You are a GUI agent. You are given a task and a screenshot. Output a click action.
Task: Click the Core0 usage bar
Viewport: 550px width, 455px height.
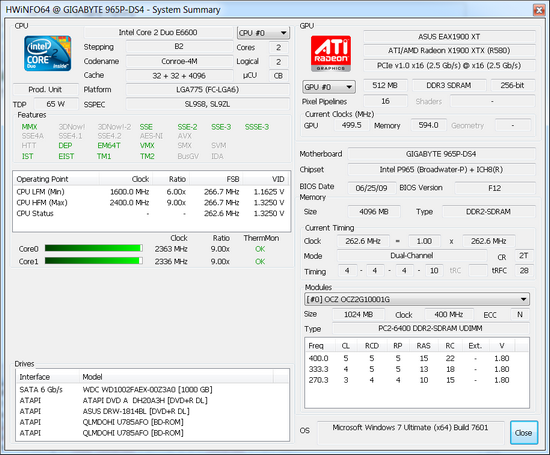coord(94,248)
